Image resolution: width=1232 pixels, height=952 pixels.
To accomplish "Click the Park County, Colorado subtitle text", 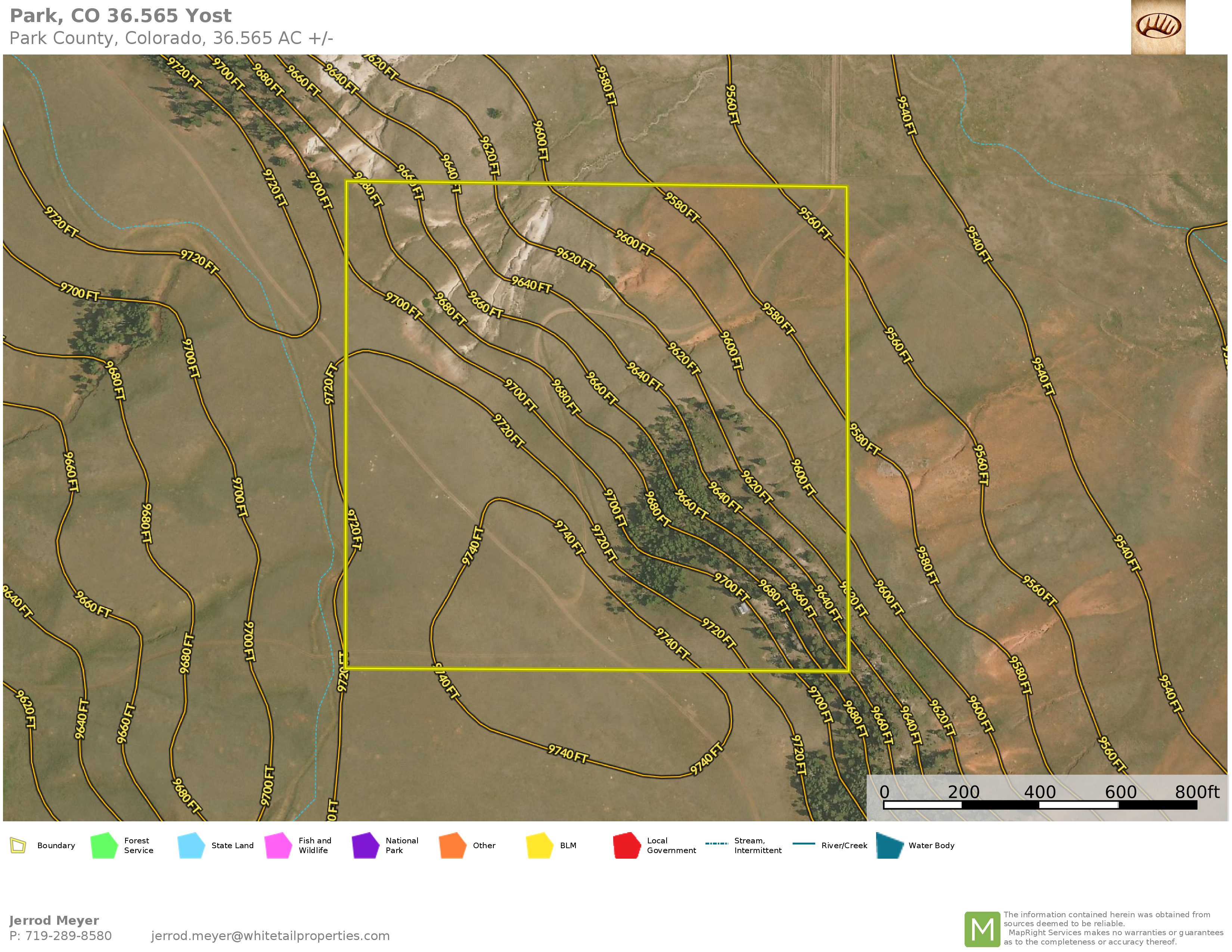I will (x=171, y=38).
